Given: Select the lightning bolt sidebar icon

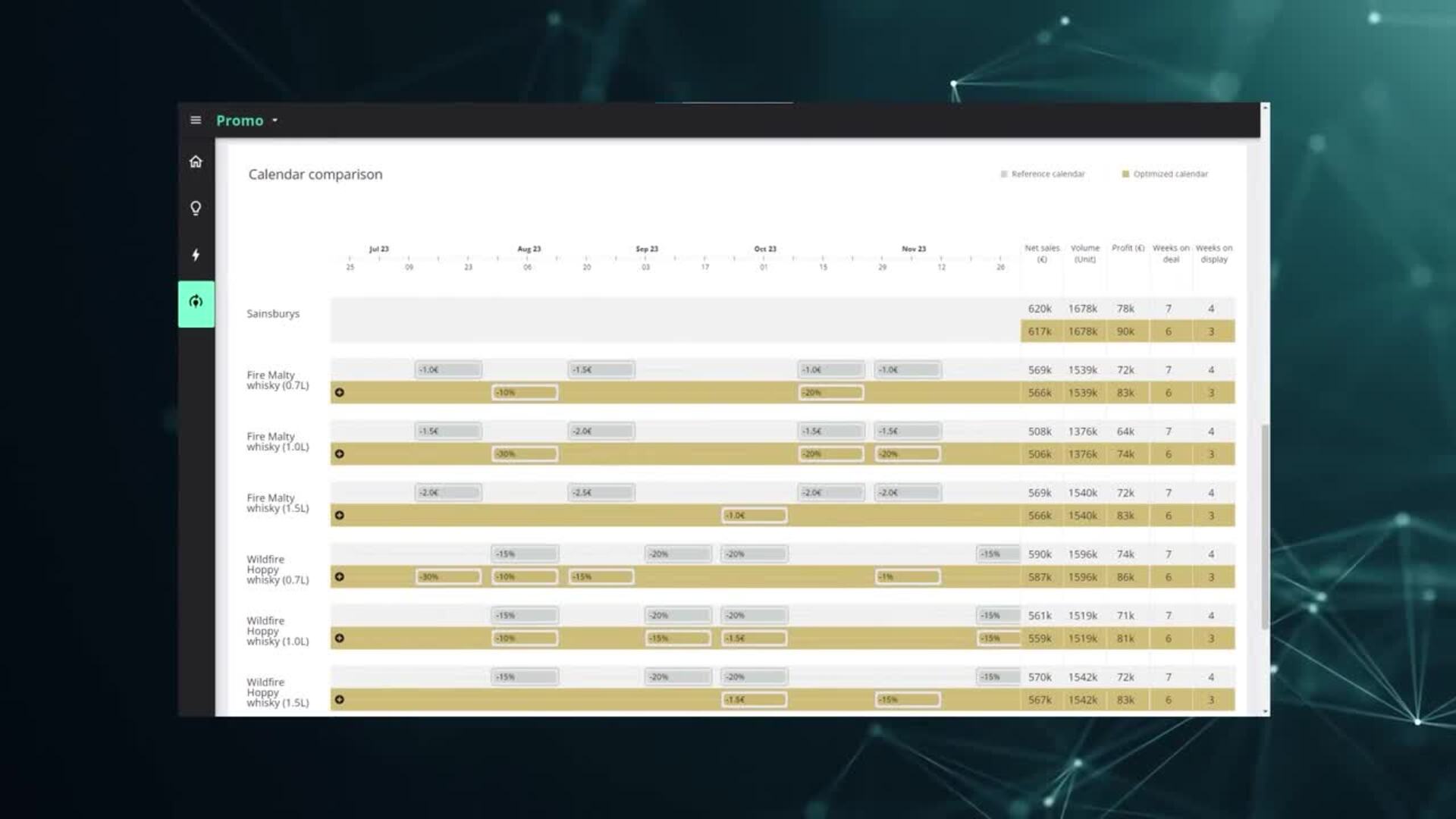Looking at the screenshot, I should [196, 255].
